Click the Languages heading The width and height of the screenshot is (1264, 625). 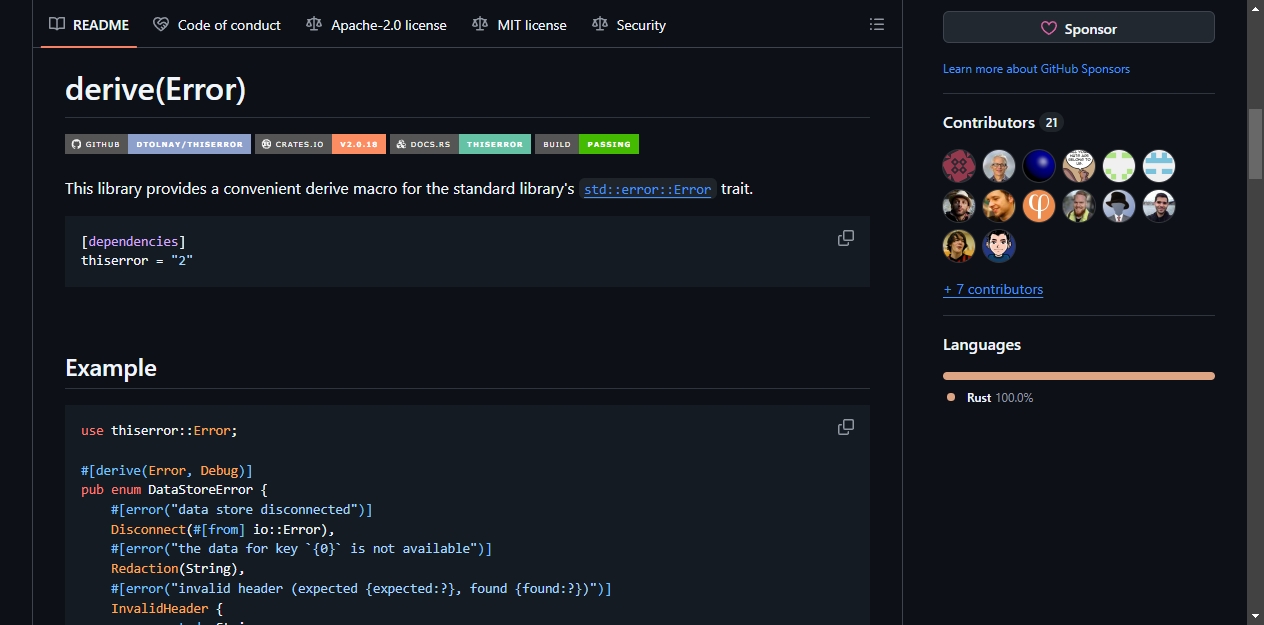coord(982,344)
